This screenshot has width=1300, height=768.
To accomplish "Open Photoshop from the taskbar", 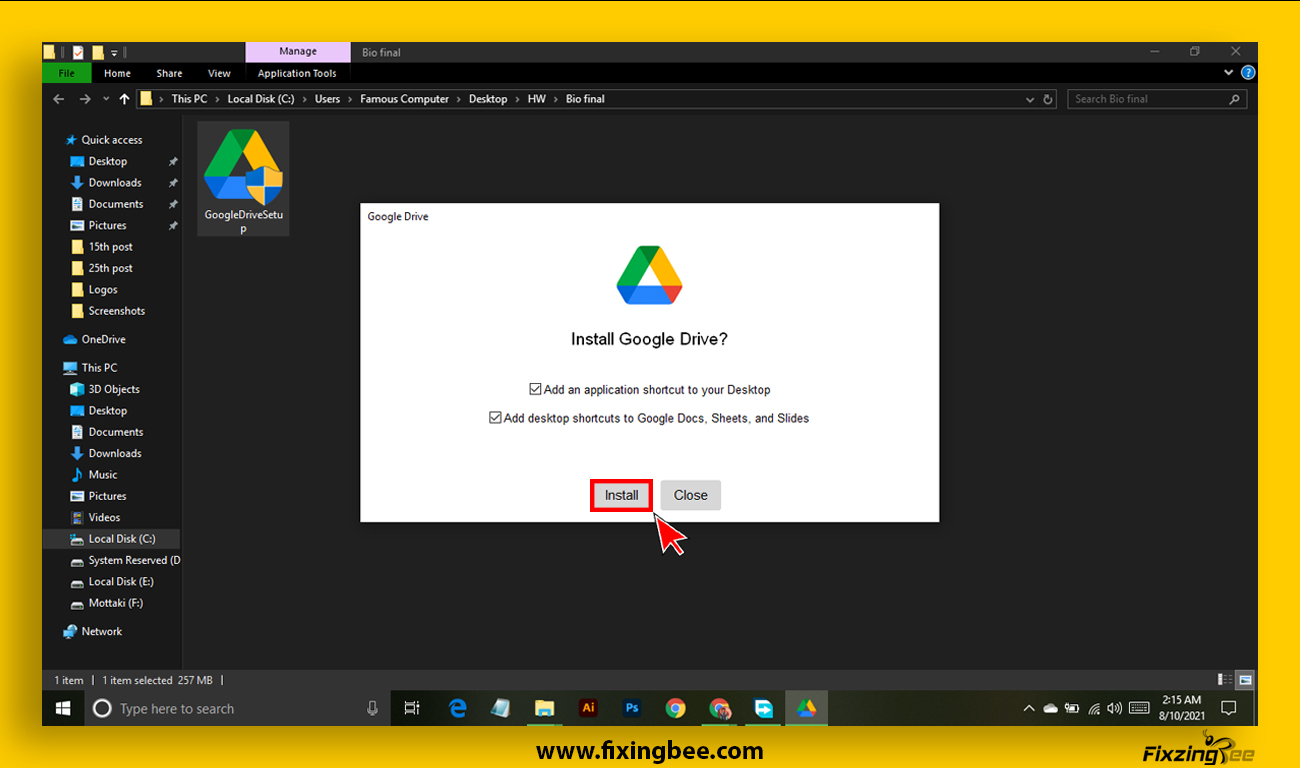I will [632, 708].
